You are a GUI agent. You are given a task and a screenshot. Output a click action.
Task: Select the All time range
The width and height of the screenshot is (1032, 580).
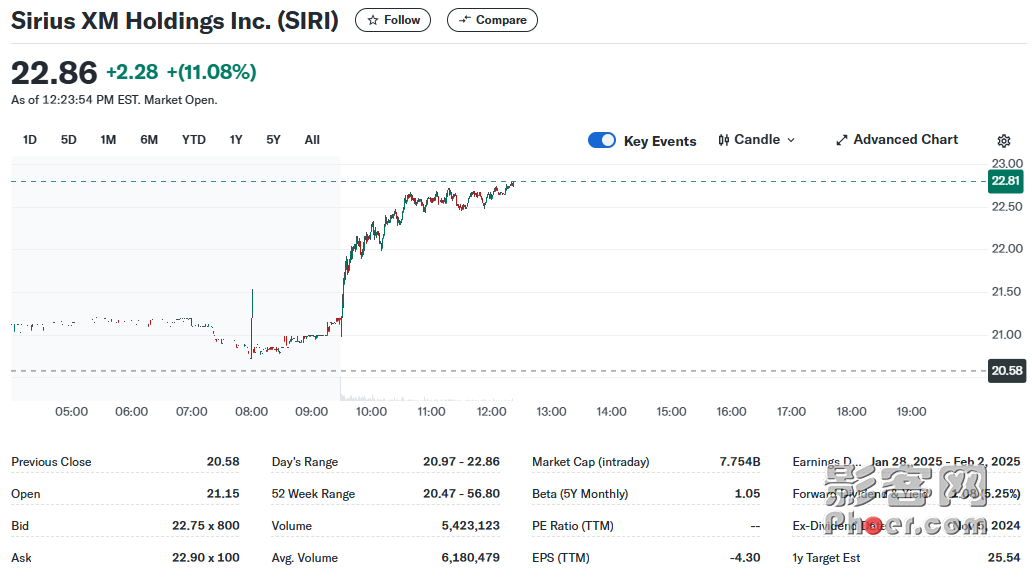click(312, 140)
